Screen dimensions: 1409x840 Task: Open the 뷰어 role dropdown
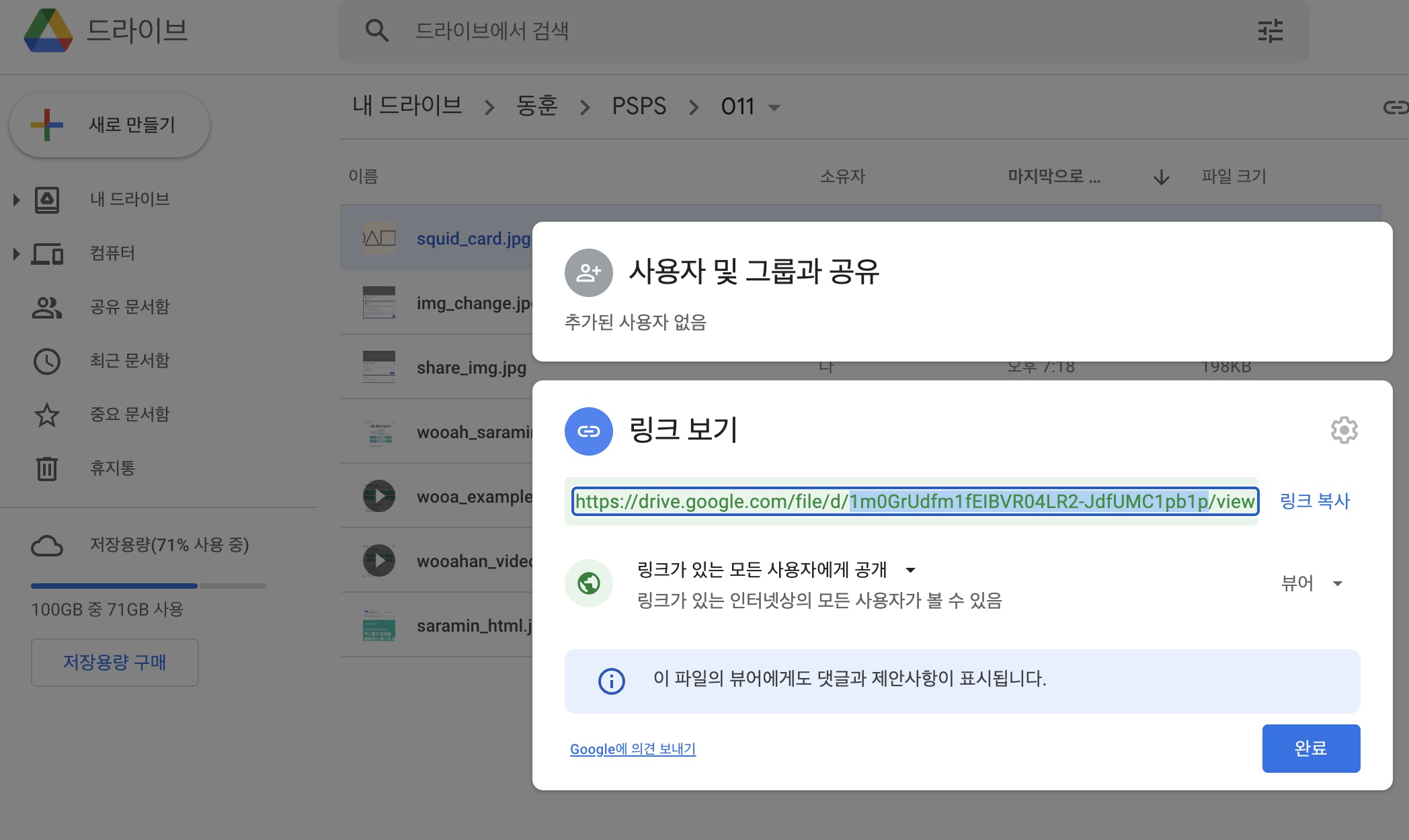tap(1312, 583)
